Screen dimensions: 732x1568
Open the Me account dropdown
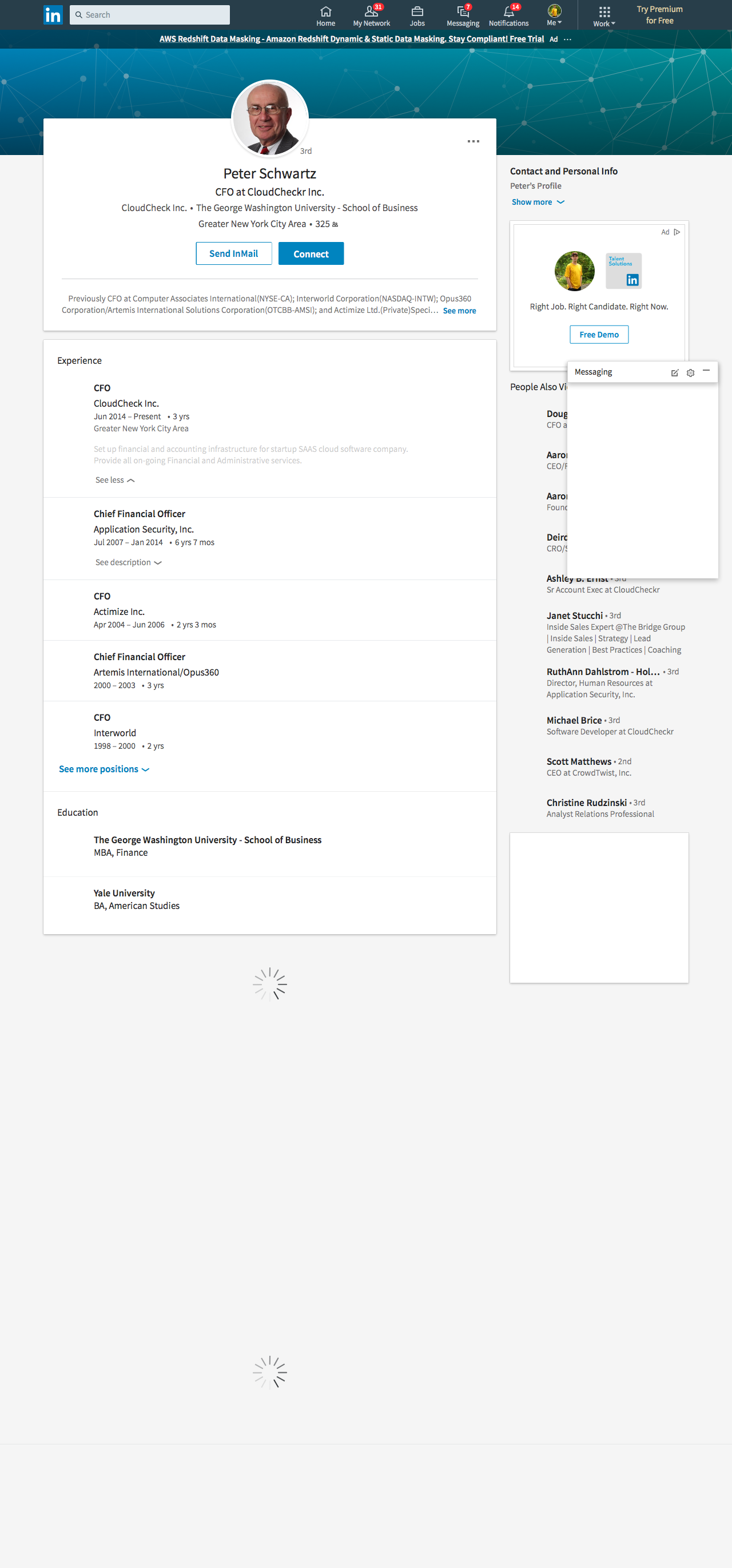[x=554, y=15]
